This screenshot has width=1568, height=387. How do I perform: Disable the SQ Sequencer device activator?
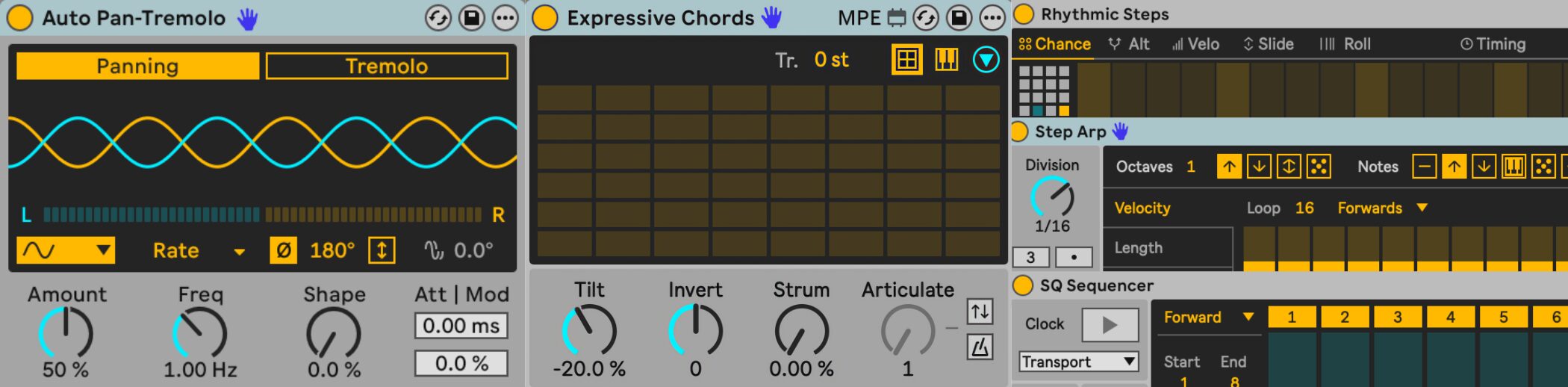point(1022,285)
